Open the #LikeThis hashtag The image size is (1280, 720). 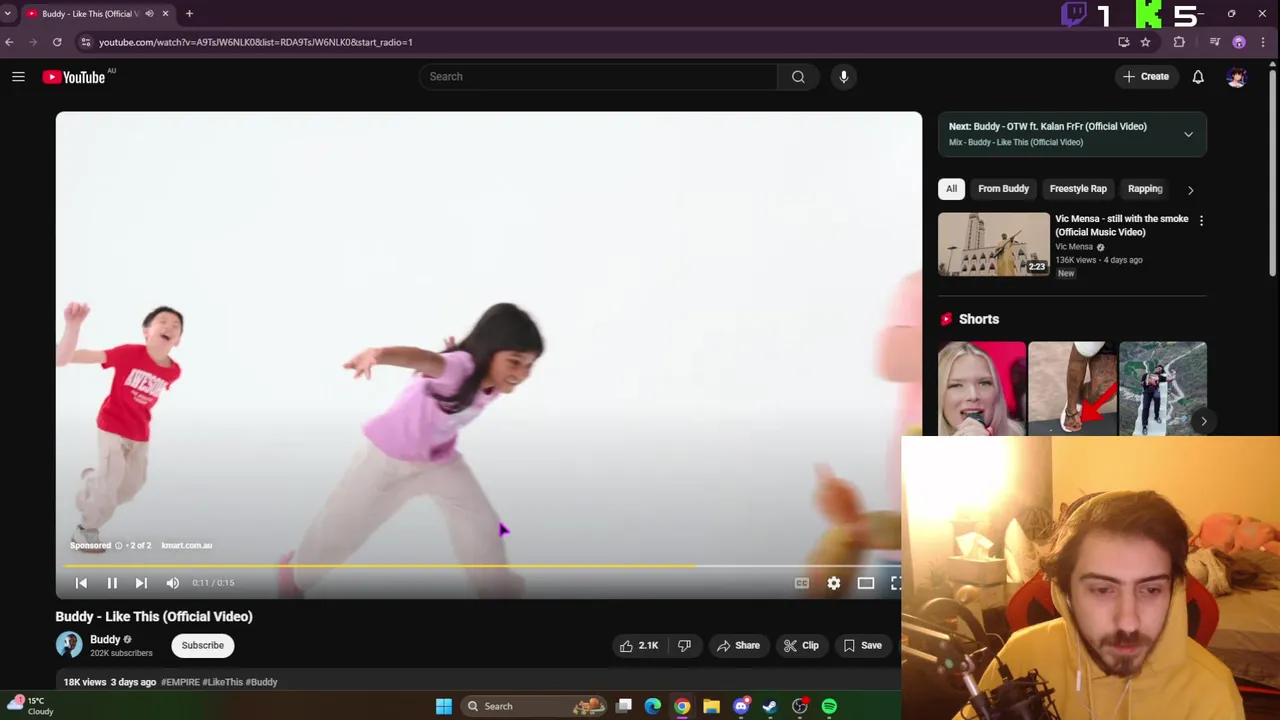[222, 682]
